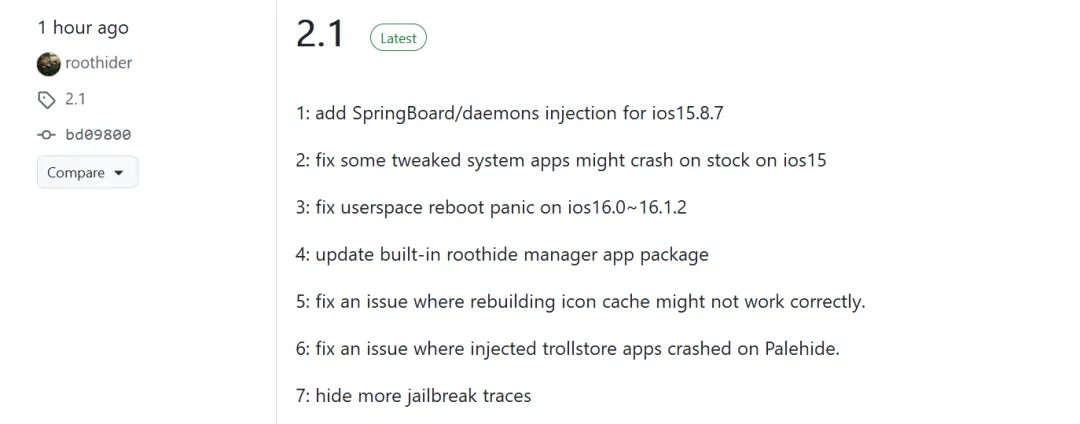The height and width of the screenshot is (424, 1080).
Task: Click the 'hide more jailbreak traces' line
Action: click(413, 396)
